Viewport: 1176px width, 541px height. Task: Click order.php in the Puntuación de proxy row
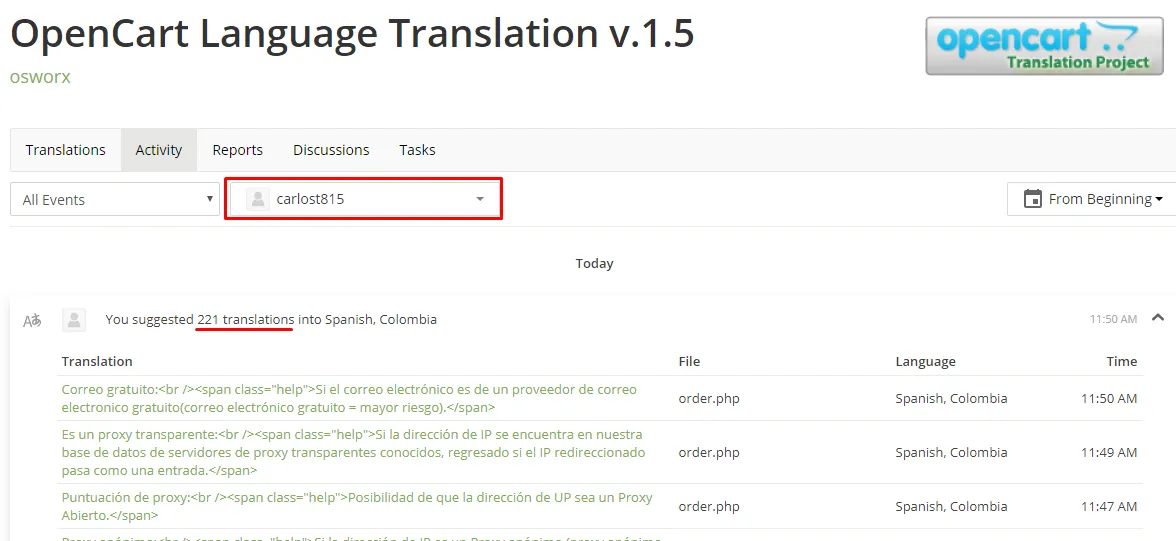point(709,506)
